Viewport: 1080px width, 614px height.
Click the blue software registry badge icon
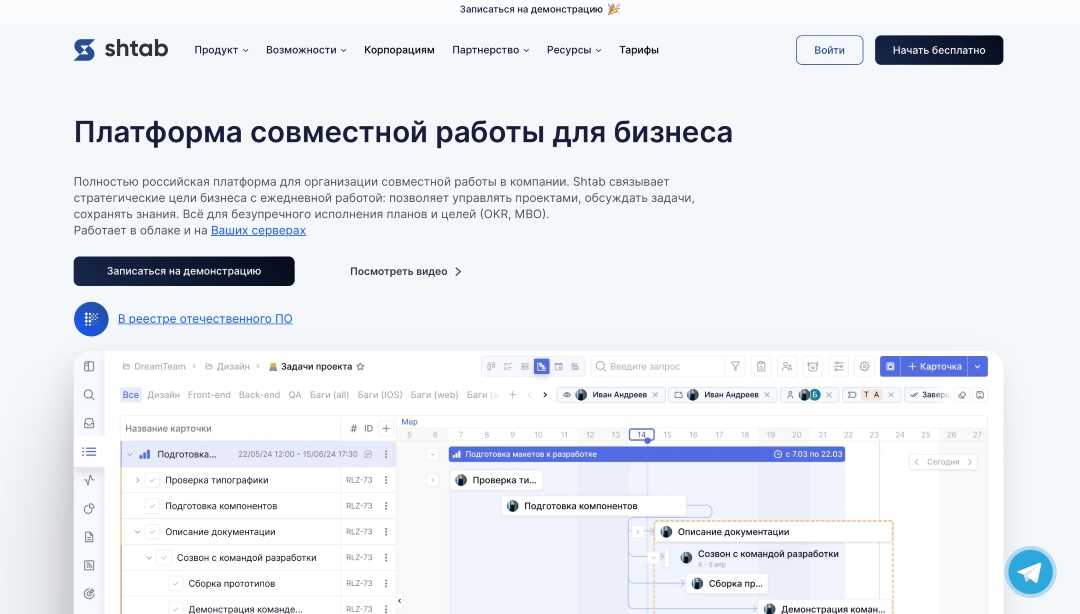pos(91,319)
